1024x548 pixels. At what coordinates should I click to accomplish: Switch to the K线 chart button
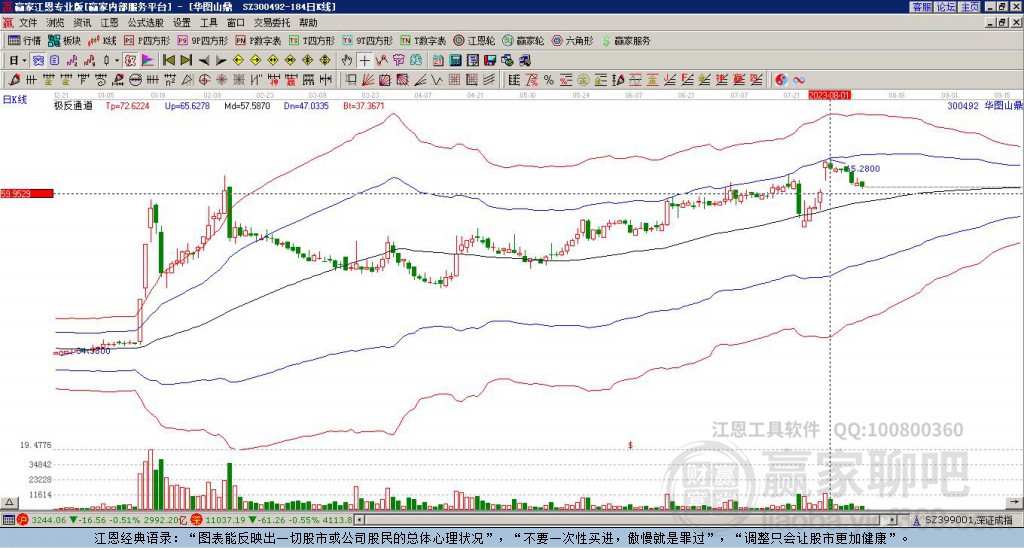101,40
